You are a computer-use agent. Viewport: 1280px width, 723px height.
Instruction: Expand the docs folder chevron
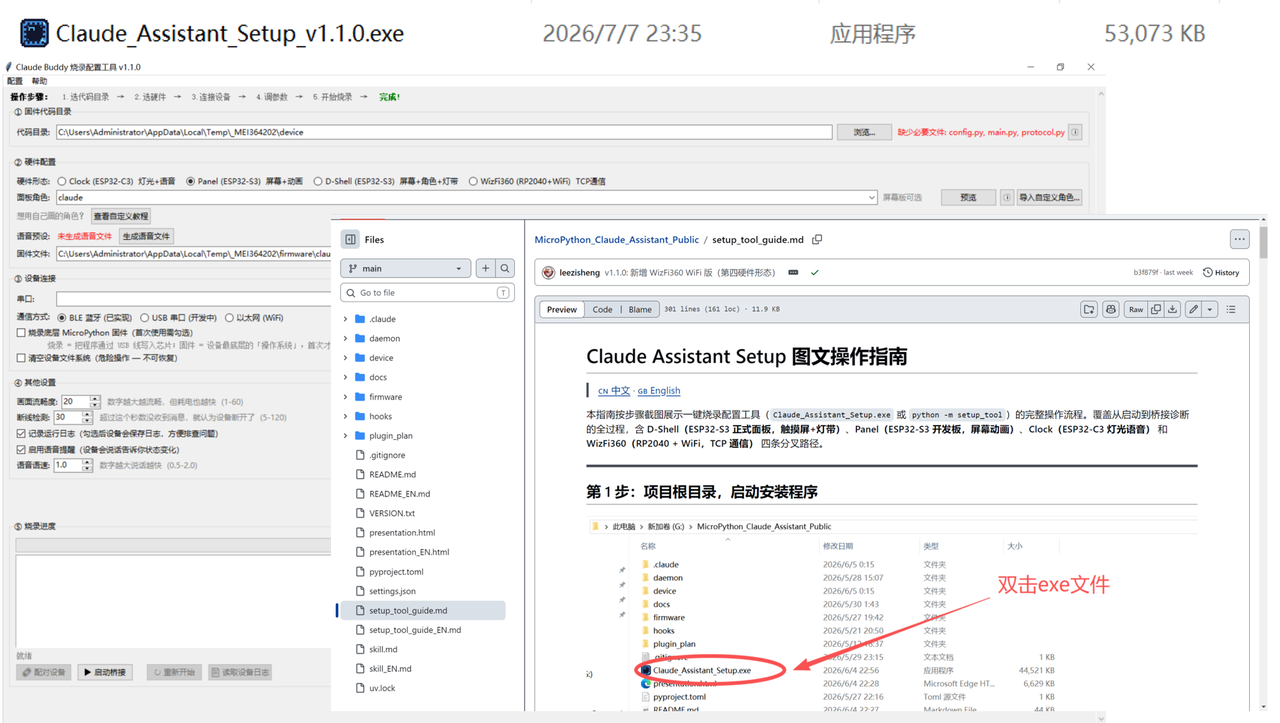(346, 378)
